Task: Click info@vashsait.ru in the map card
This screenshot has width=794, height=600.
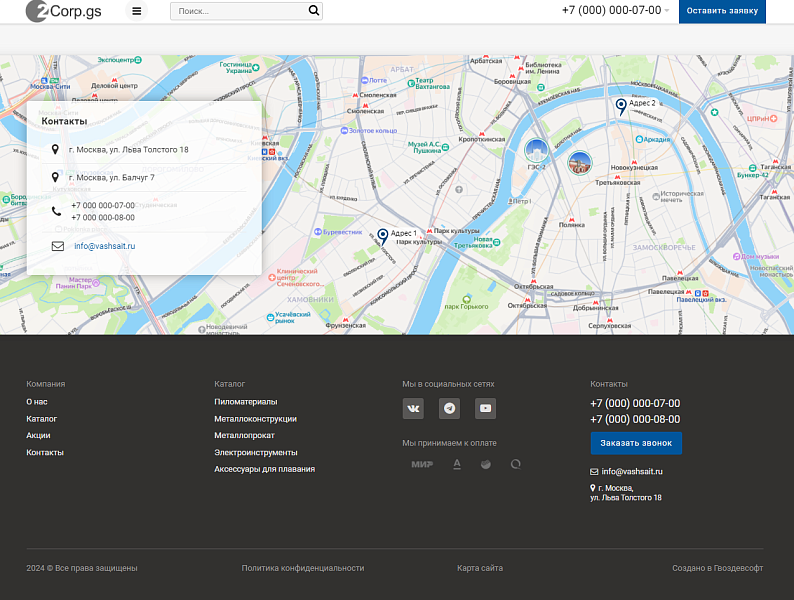Action: [104, 246]
